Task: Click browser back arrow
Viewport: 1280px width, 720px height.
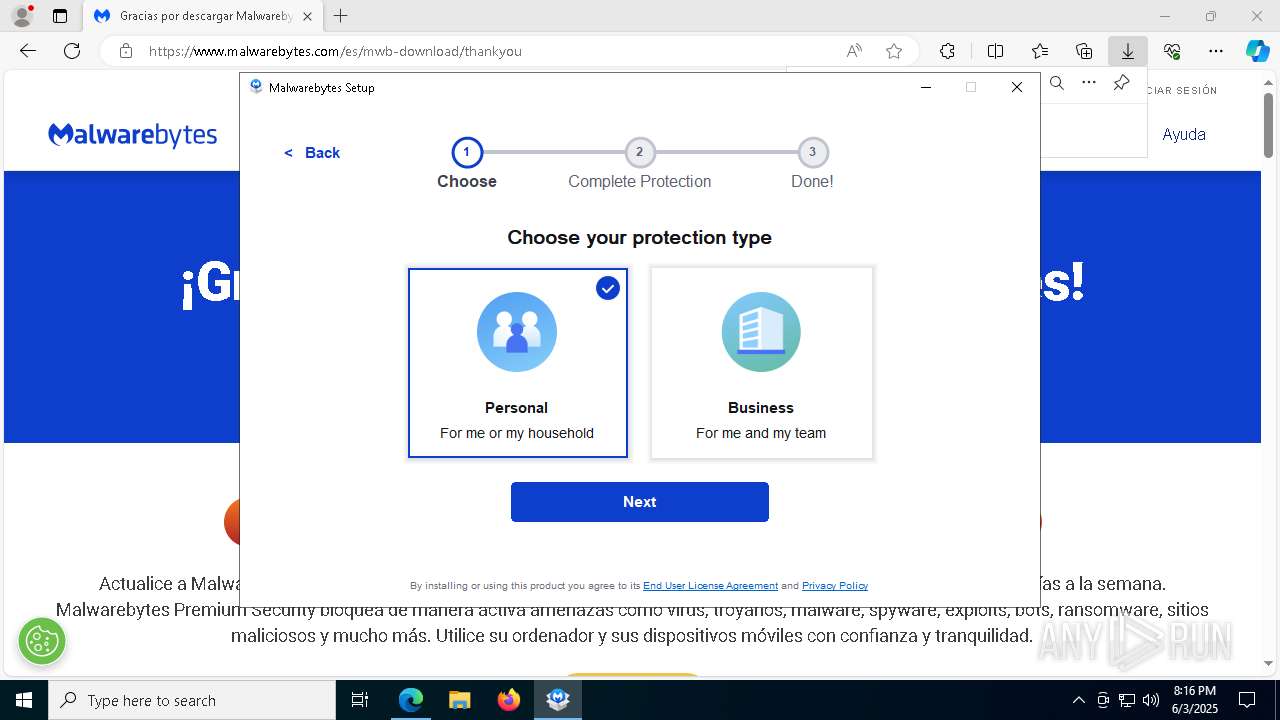Action: 28,51
